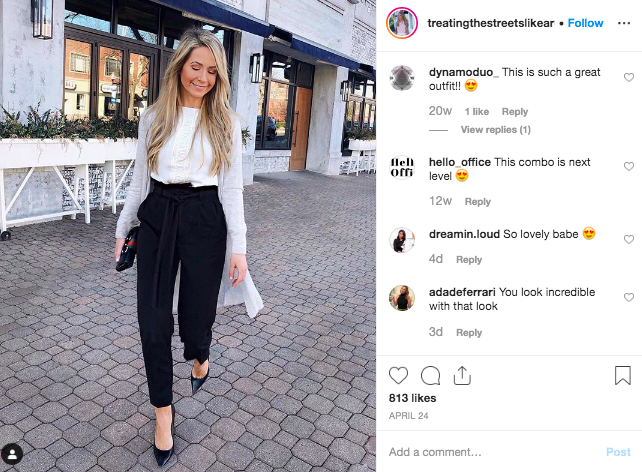This screenshot has height=472, width=642.
Task: Open treatingthestreetslikear profile picture
Action: [402, 23]
